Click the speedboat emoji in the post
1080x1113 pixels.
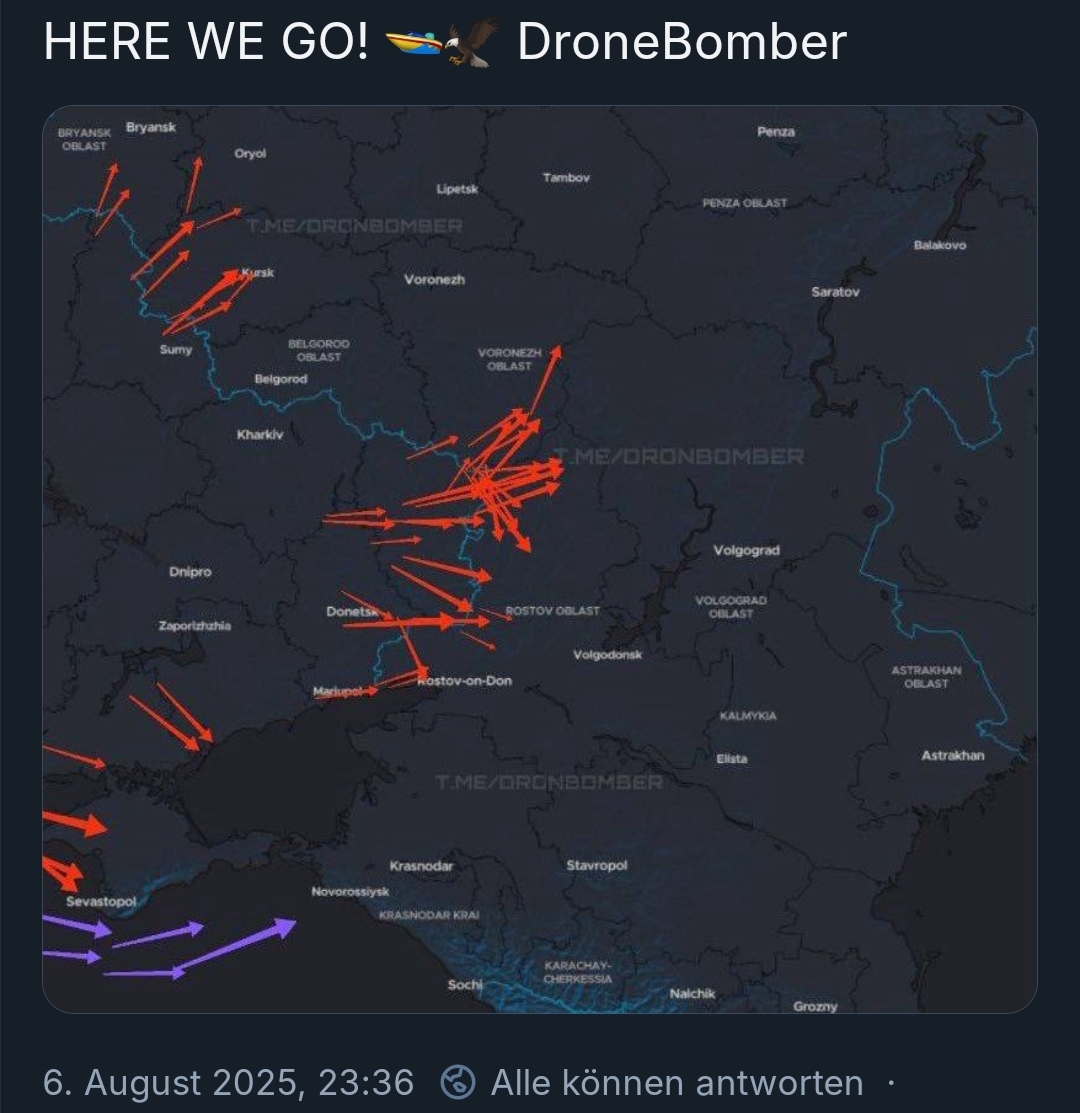coord(414,43)
